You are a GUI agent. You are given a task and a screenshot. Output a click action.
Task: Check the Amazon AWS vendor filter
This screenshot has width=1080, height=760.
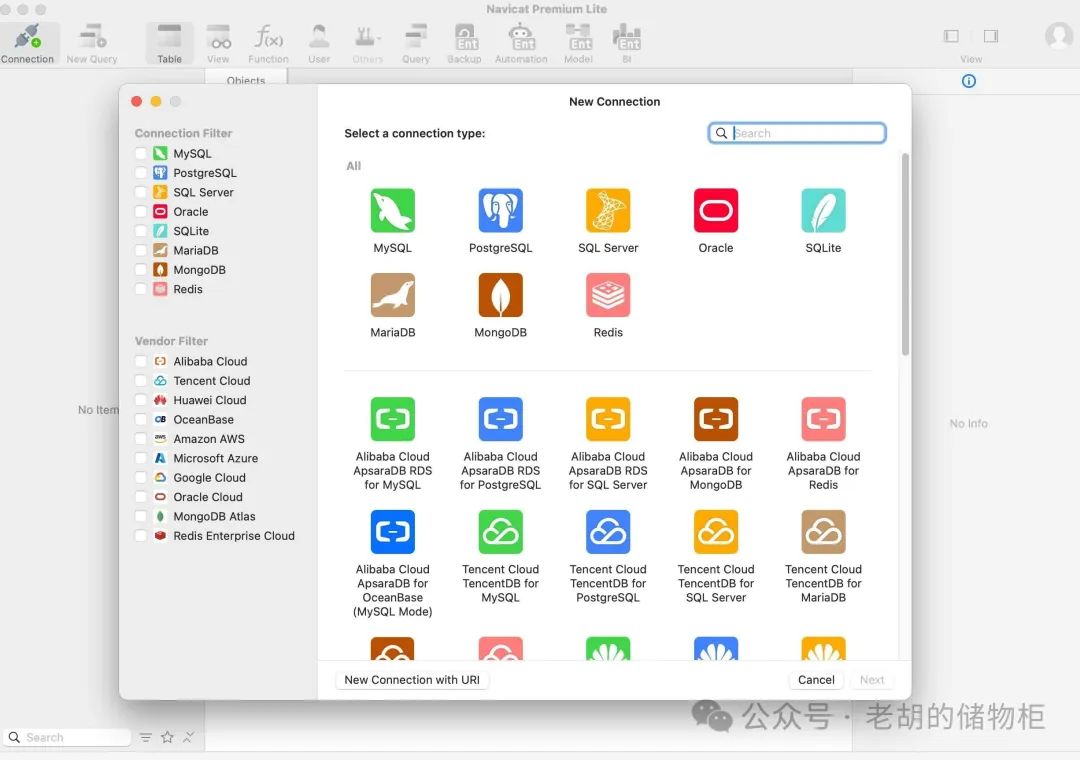coord(141,438)
